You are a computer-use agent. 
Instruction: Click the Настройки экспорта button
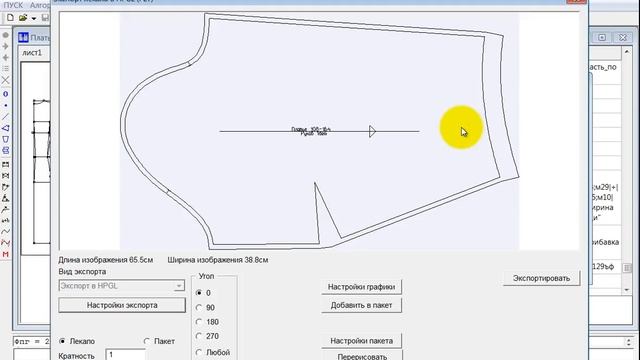click(122, 305)
